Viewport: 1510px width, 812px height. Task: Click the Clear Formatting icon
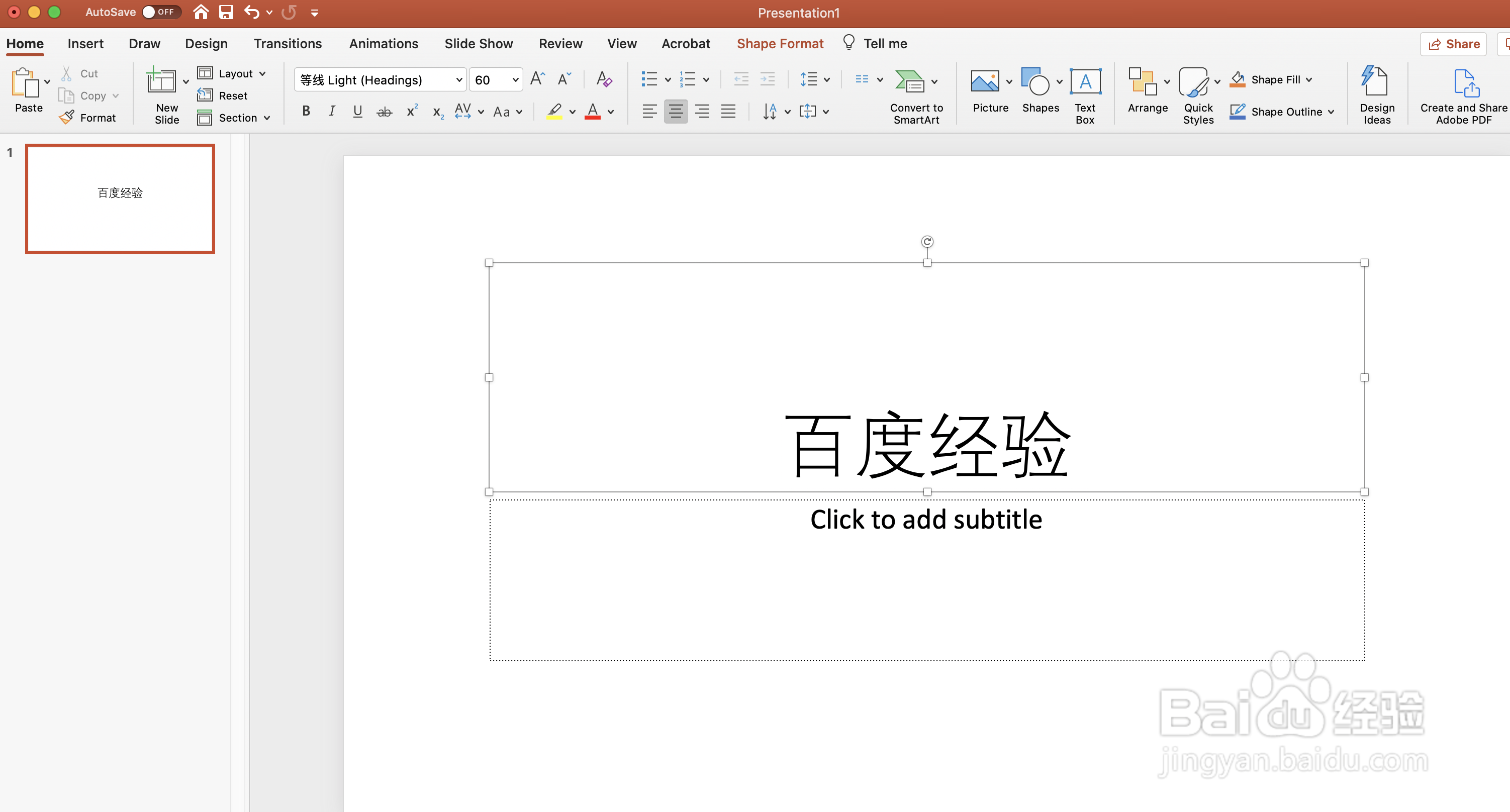click(x=604, y=79)
